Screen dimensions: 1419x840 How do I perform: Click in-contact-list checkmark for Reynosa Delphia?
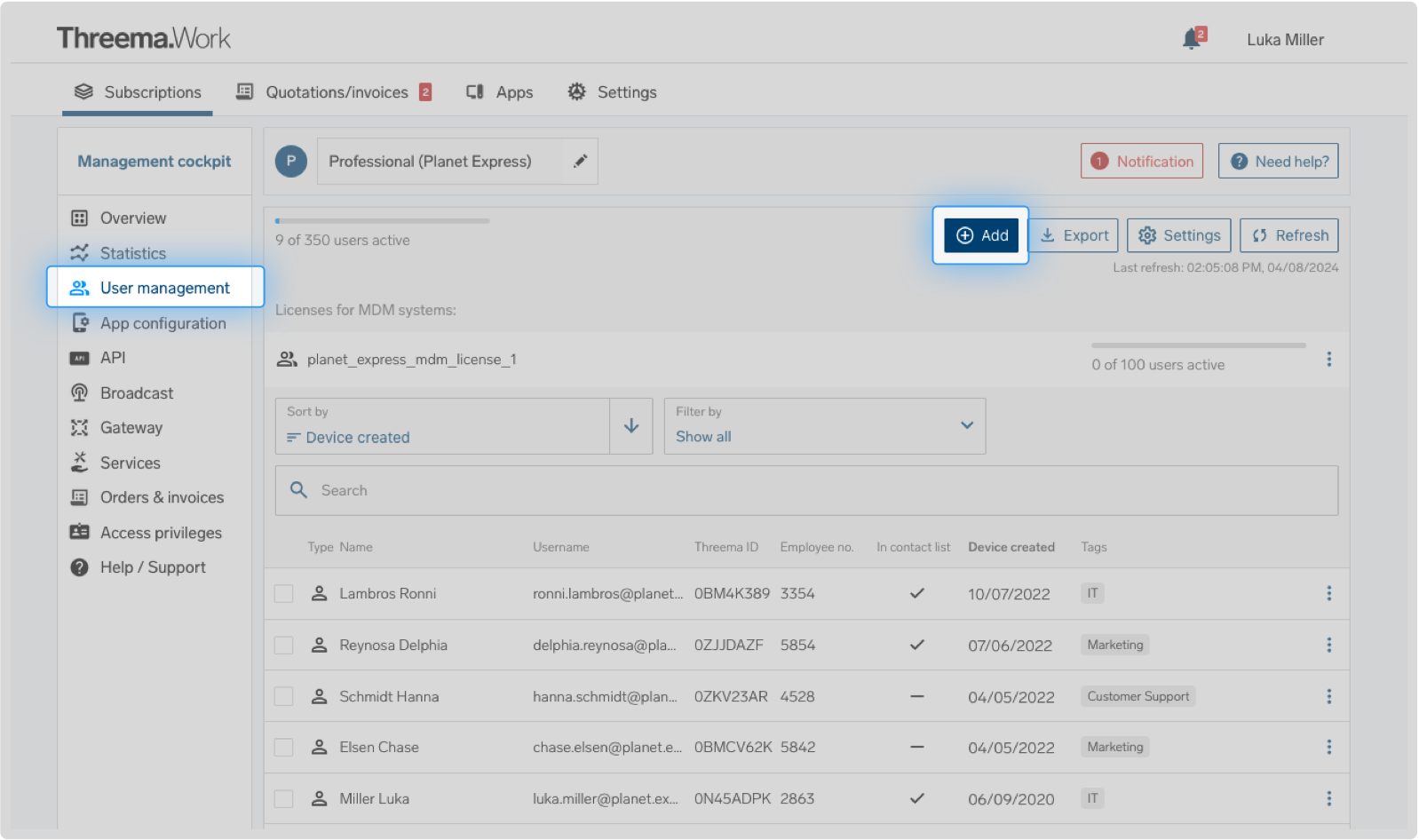[x=917, y=645]
